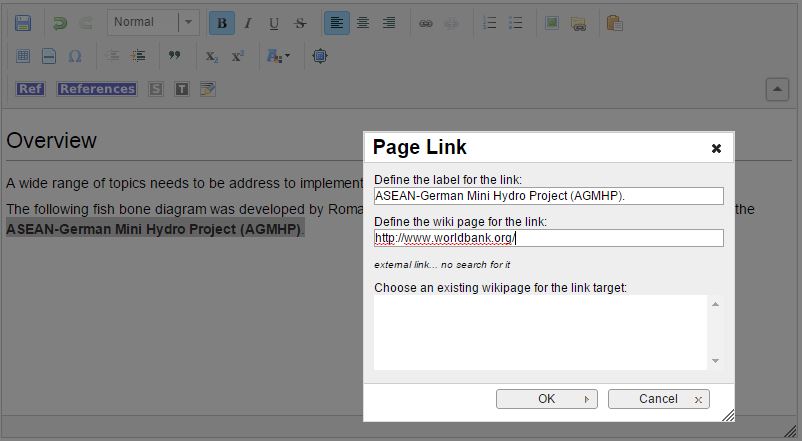The height and width of the screenshot is (441, 802).
Task: Toggle Underline formatting
Action: 274,22
